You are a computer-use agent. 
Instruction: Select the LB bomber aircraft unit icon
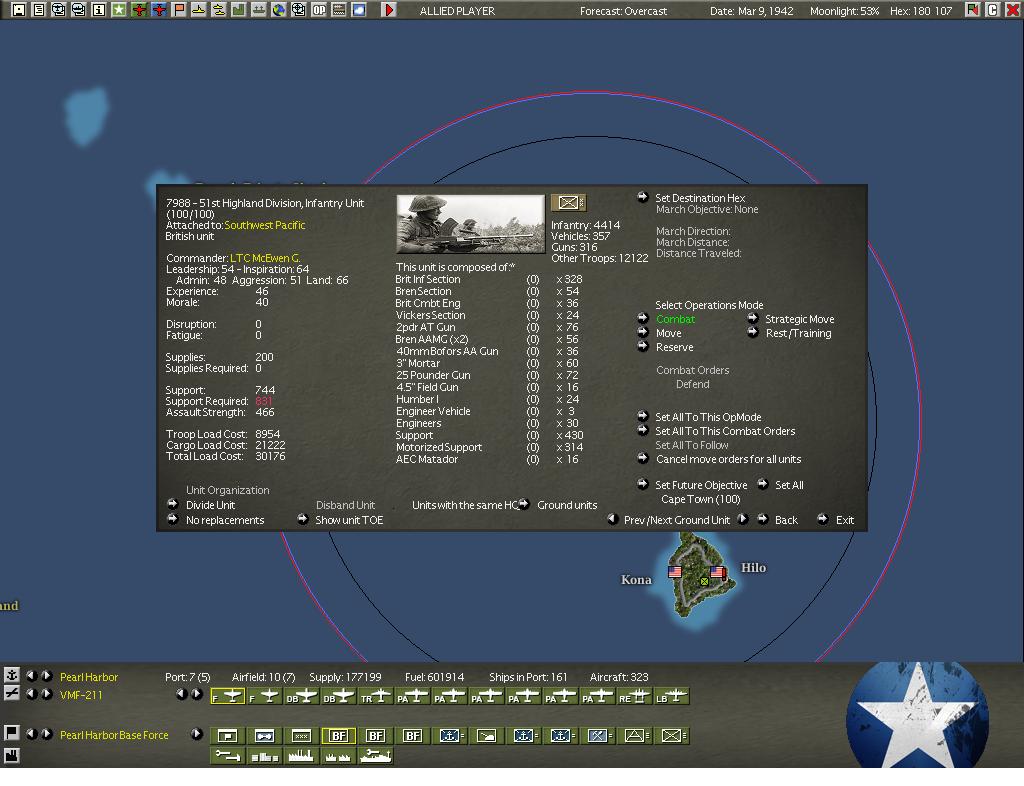click(x=673, y=696)
